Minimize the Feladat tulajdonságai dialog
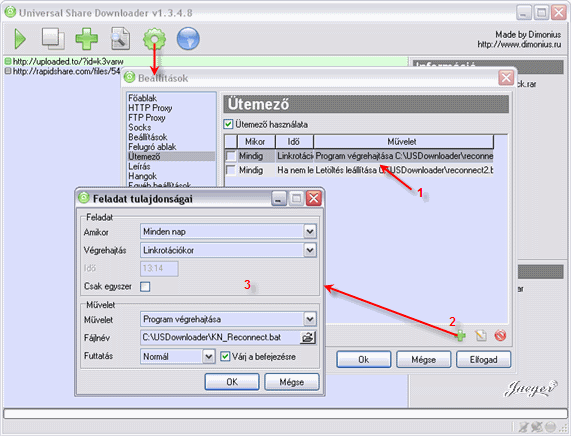 (x=279, y=199)
